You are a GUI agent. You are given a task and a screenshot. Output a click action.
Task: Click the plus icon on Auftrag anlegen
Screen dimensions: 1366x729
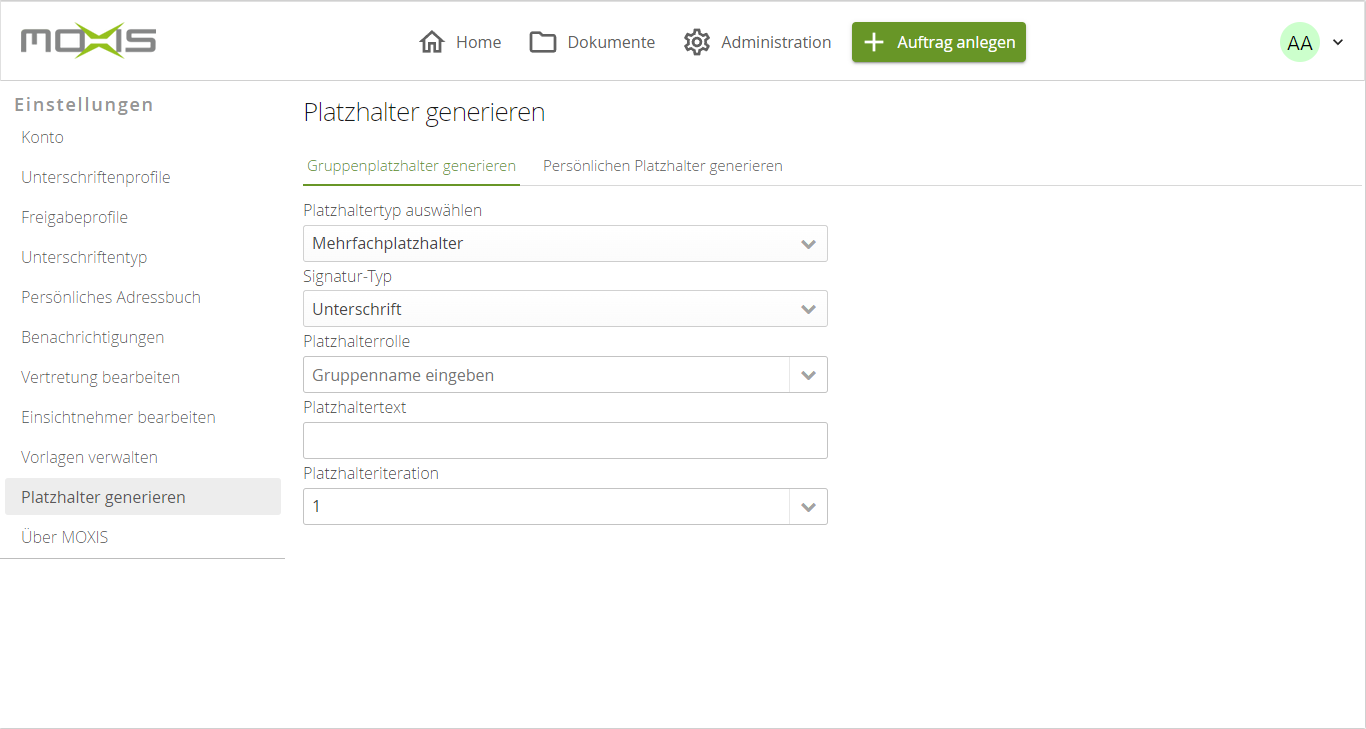pos(875,42)
